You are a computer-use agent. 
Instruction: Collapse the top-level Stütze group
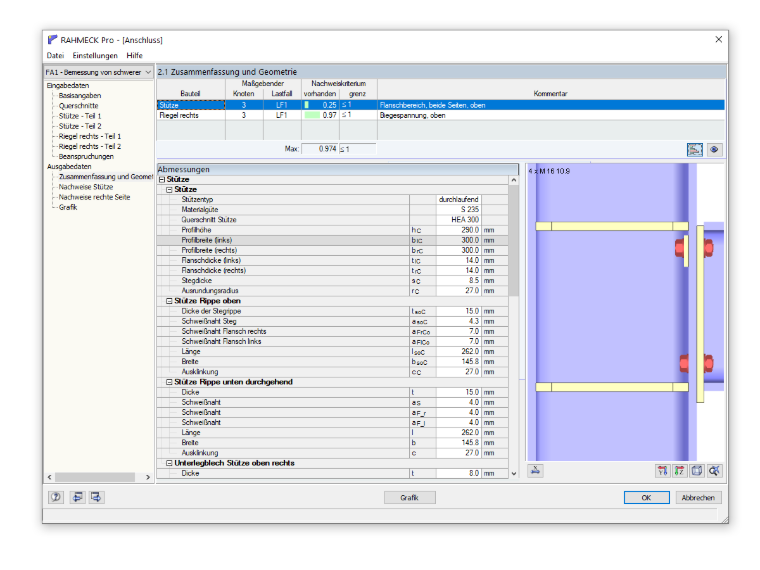[x=162, y=179]
